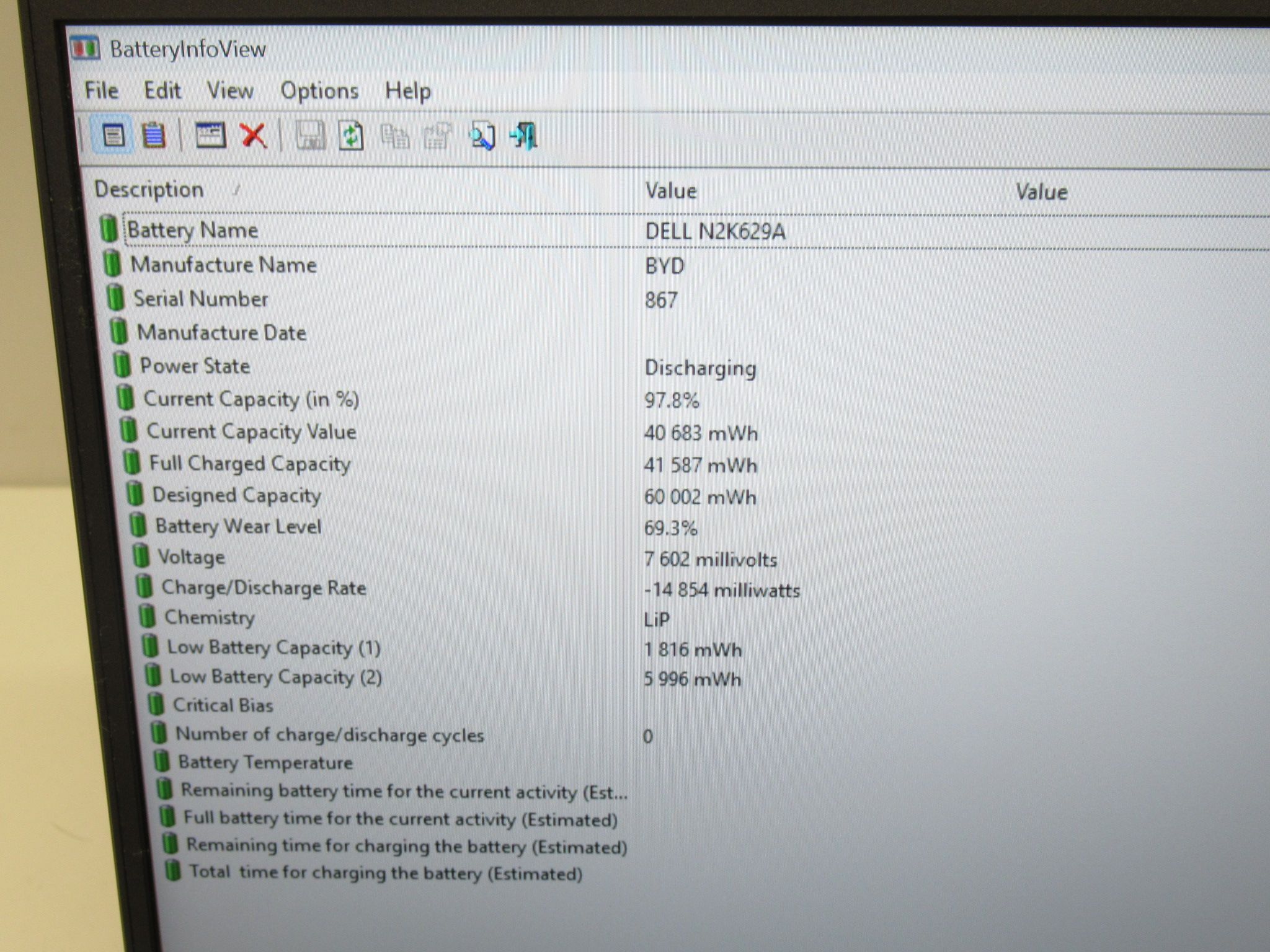Select "Number of charge/discharge cycles" label
Image resolution: width=1270 pixels, height=952 pixels.
330,734
